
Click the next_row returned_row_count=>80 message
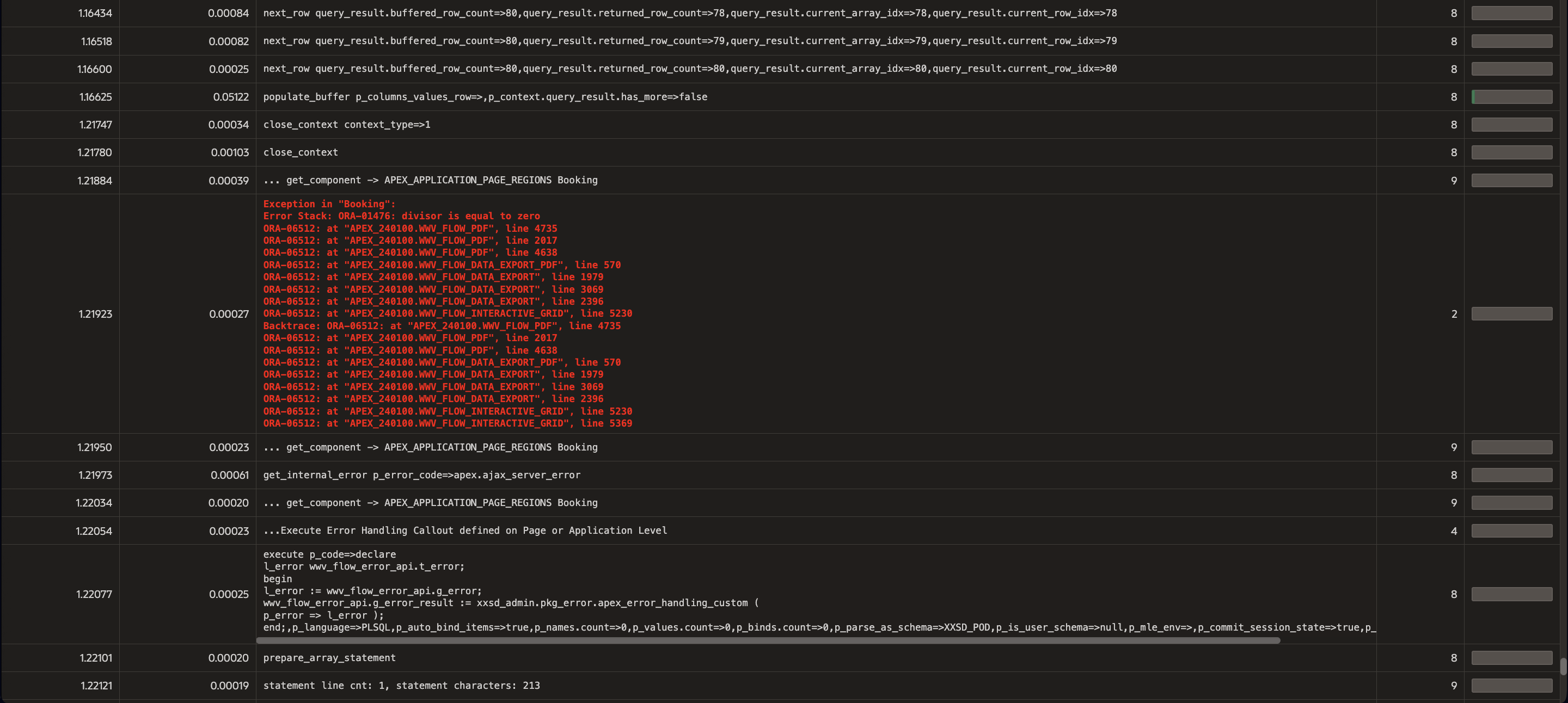point(690,69)
